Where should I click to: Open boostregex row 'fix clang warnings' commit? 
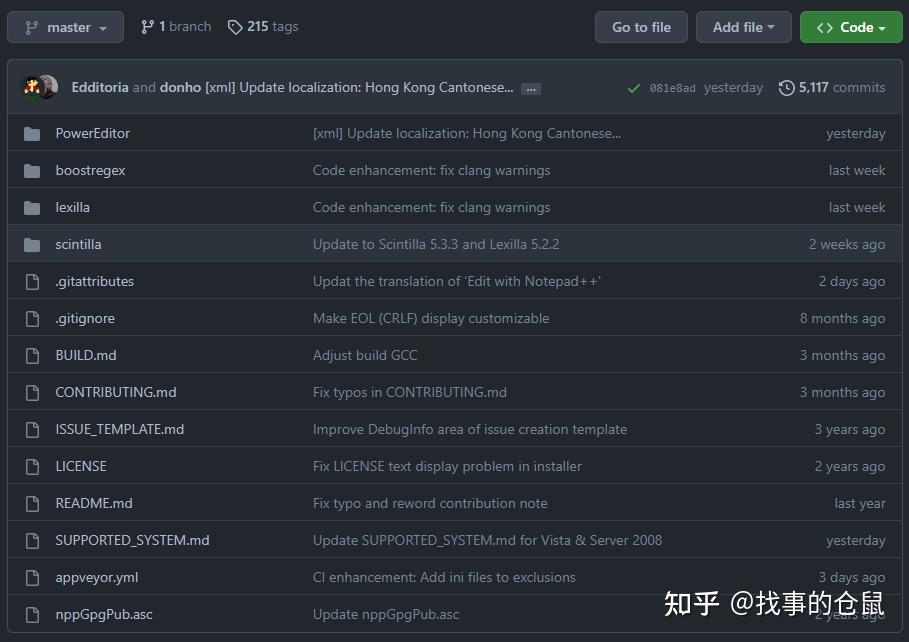[x=432, y=171]
